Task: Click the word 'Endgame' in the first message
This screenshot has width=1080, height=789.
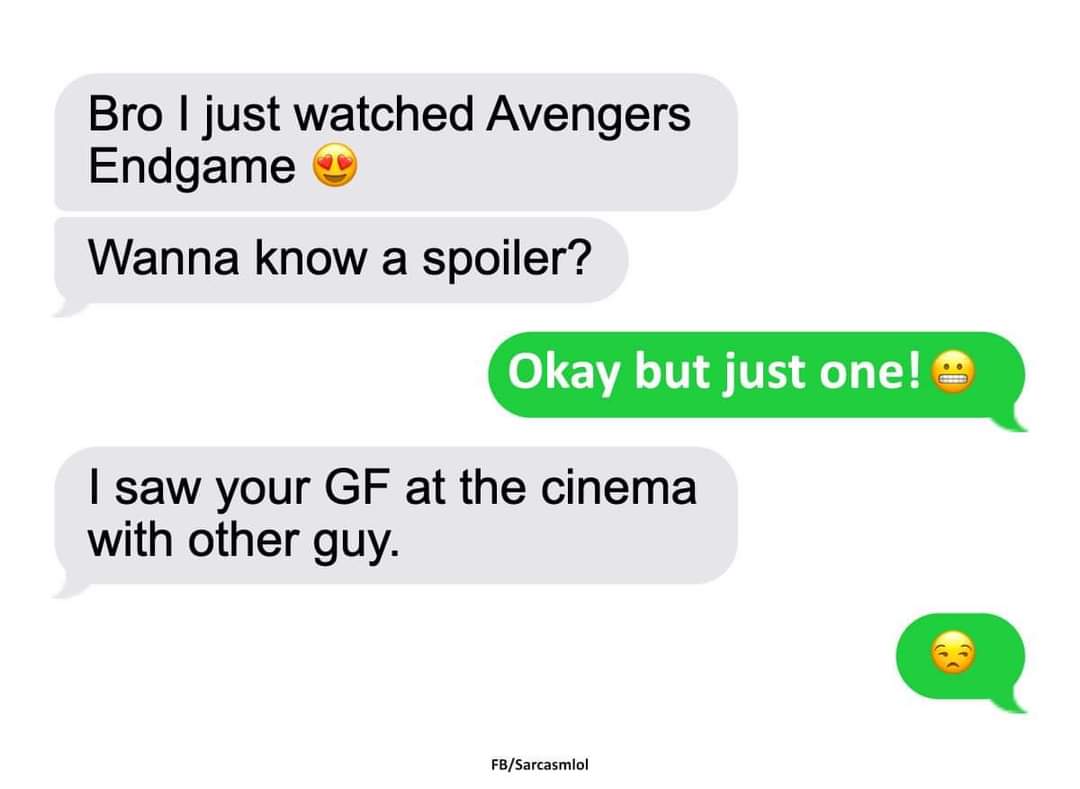Action: pos(191,169)
